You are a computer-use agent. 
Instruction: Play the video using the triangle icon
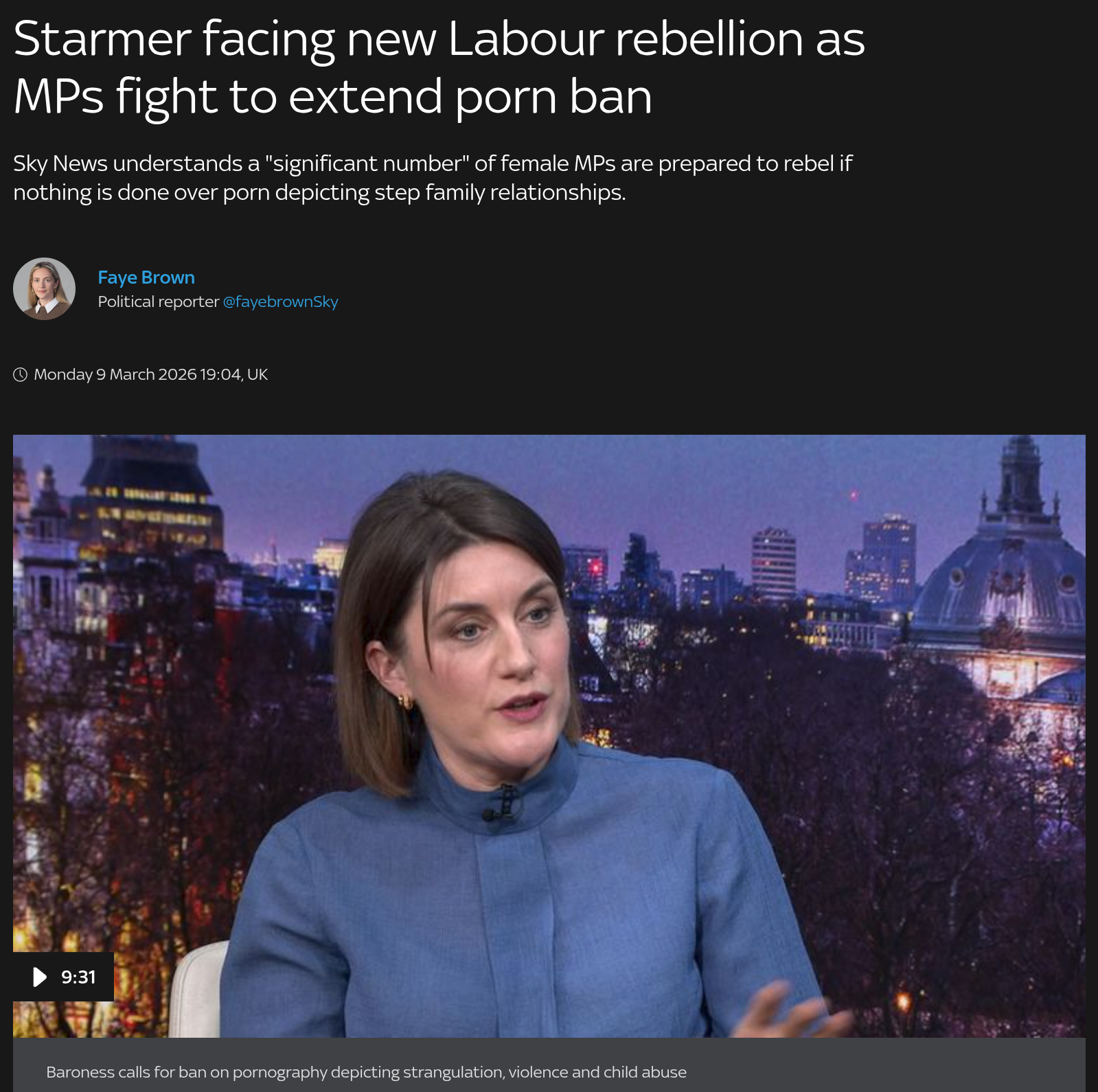[40, 977]
